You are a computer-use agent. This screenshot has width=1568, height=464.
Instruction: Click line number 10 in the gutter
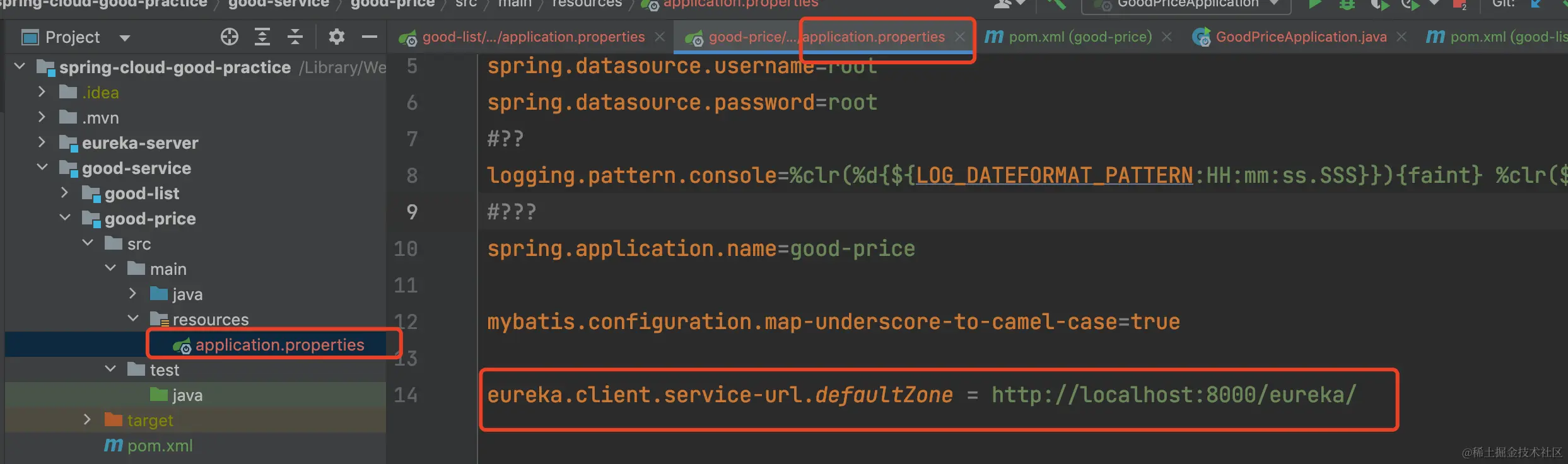(406, 249)
